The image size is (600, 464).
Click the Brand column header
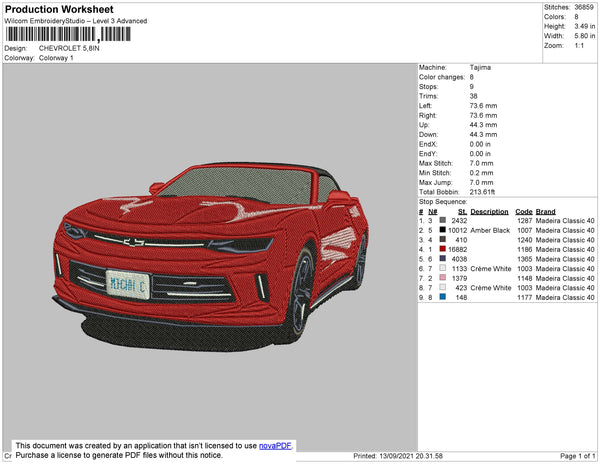click(545, 212)
